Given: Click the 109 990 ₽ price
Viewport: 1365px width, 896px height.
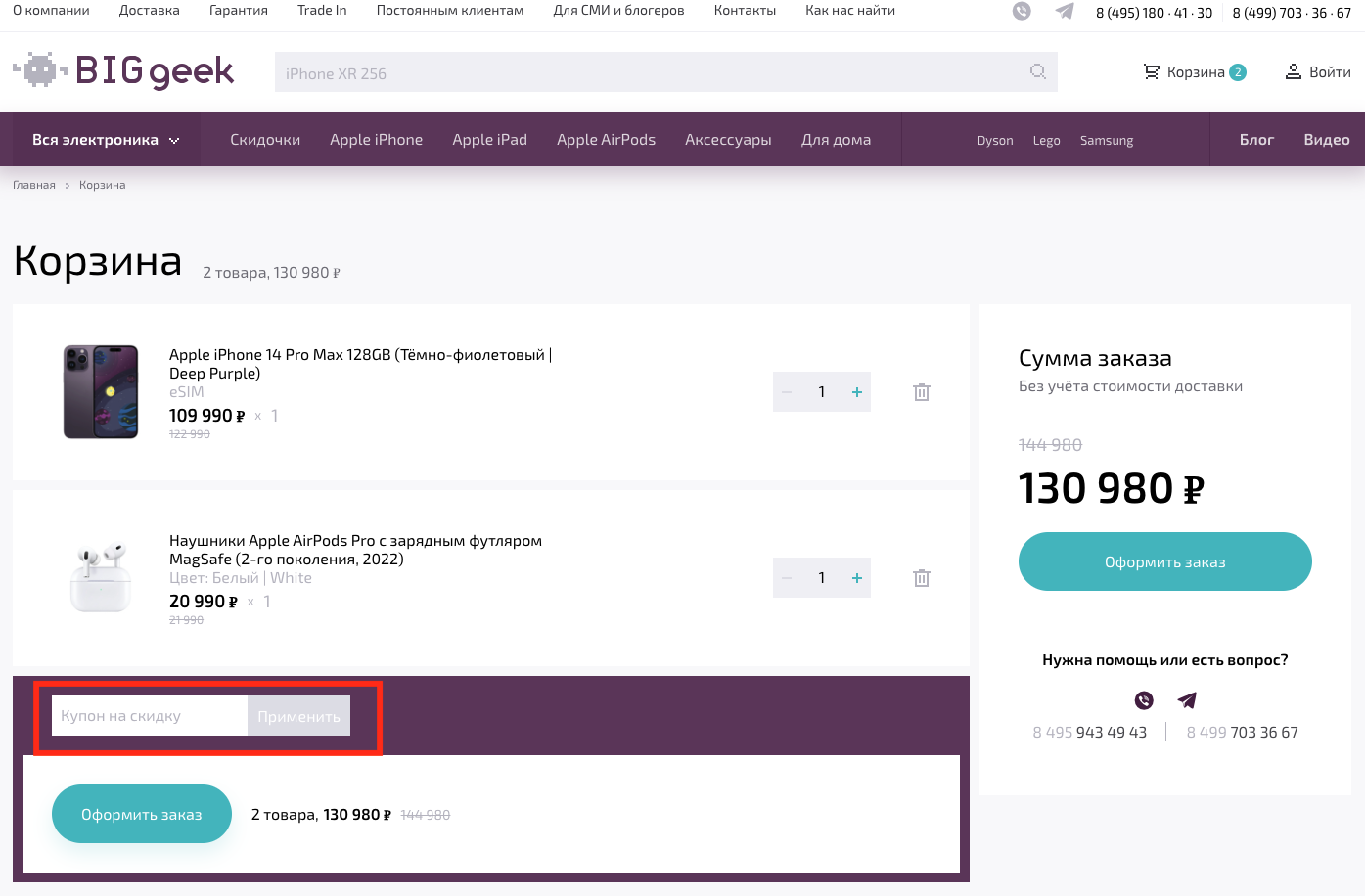Looking at the screenshot, I should tap(207, 416).
